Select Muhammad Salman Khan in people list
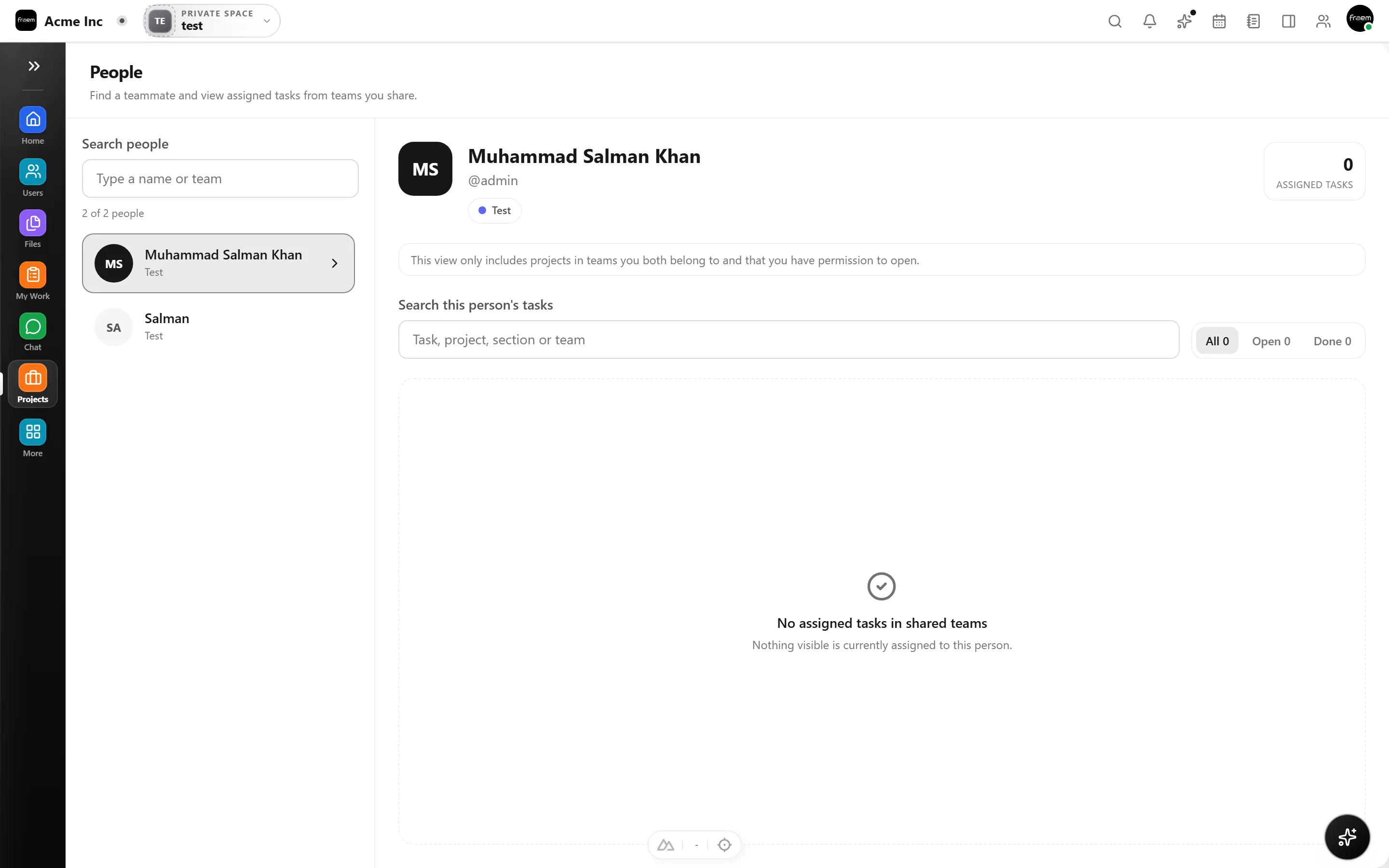 tap(218, 263)
